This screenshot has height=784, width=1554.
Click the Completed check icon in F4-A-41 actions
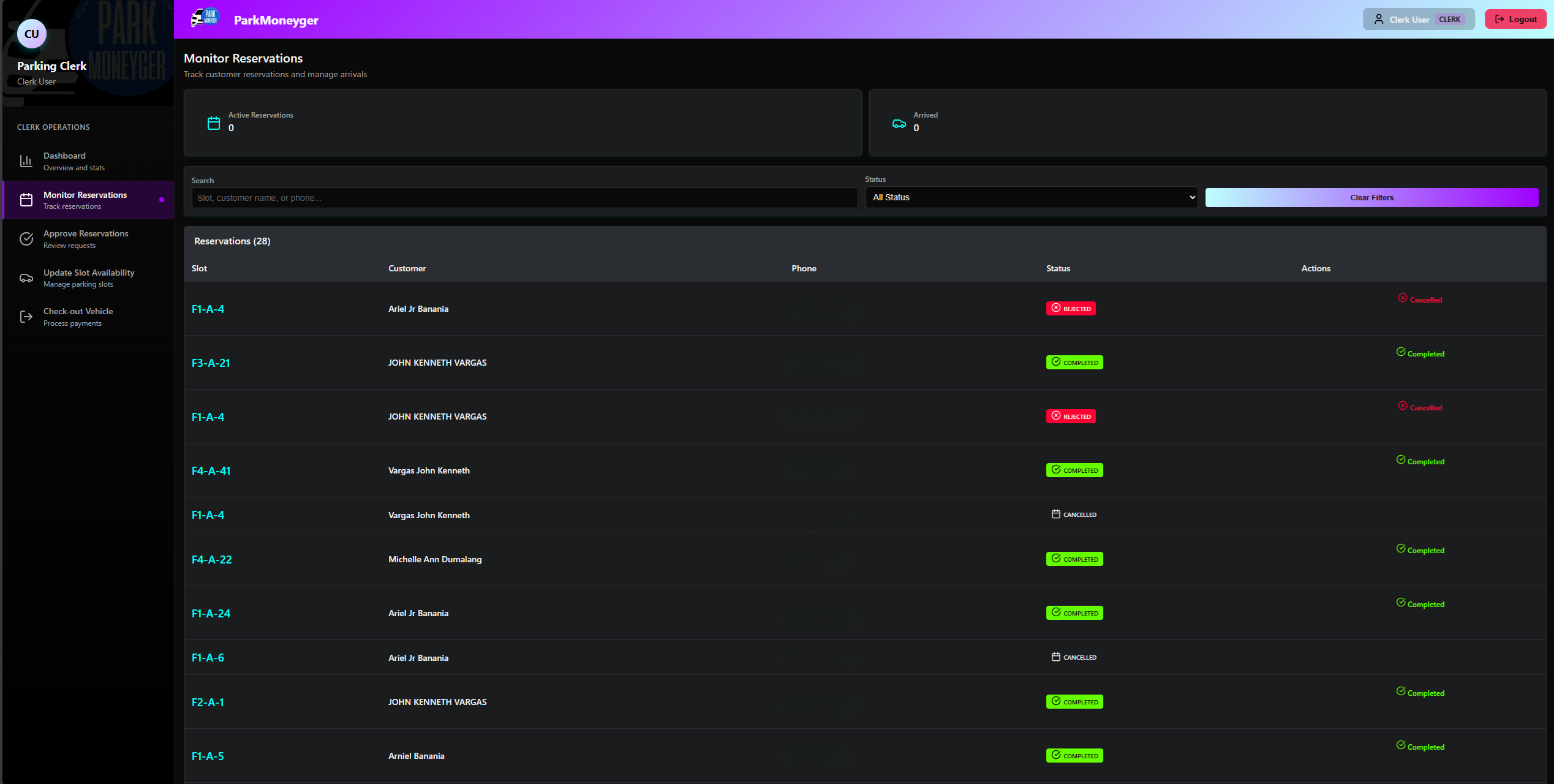point(1401,459)
